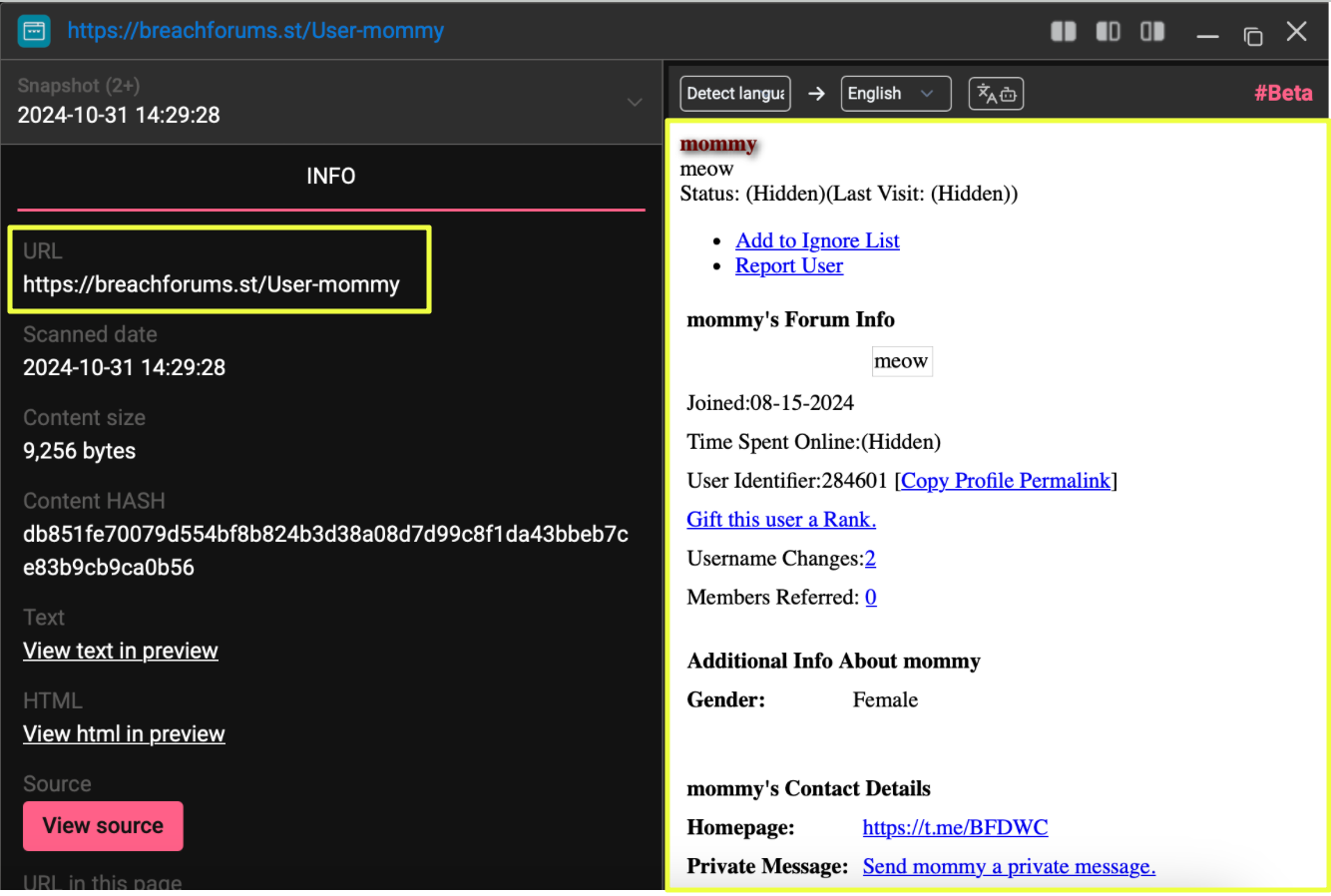1331x896 pixels.
Task: Minimize the snapshot viewer window
Action: pos(1208,36)
